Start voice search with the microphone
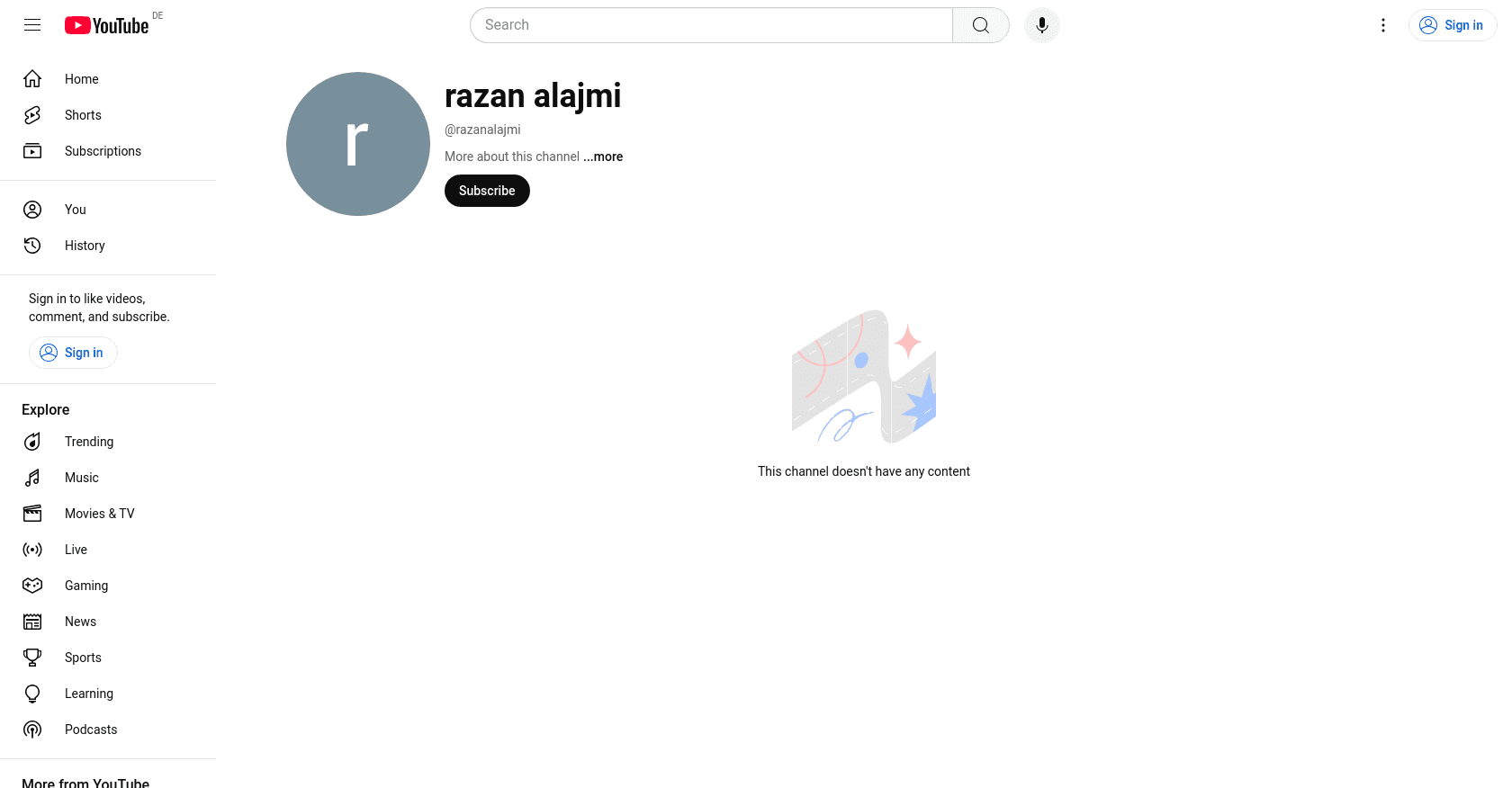This screenshot has width=1512, height=788. pyautogui.click(x=1042, y=25)
